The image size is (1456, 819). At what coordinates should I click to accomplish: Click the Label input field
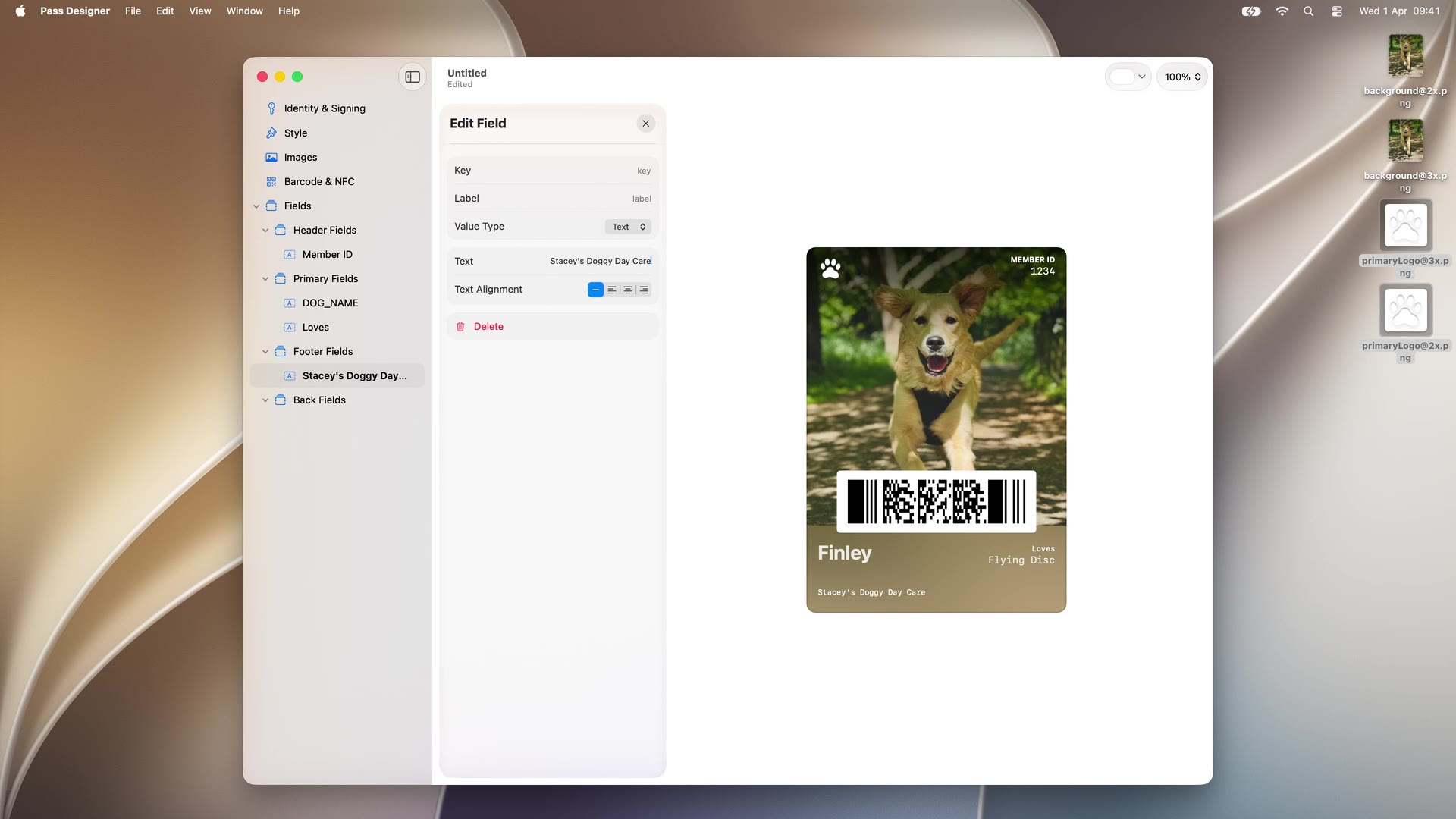pos(553,198)
